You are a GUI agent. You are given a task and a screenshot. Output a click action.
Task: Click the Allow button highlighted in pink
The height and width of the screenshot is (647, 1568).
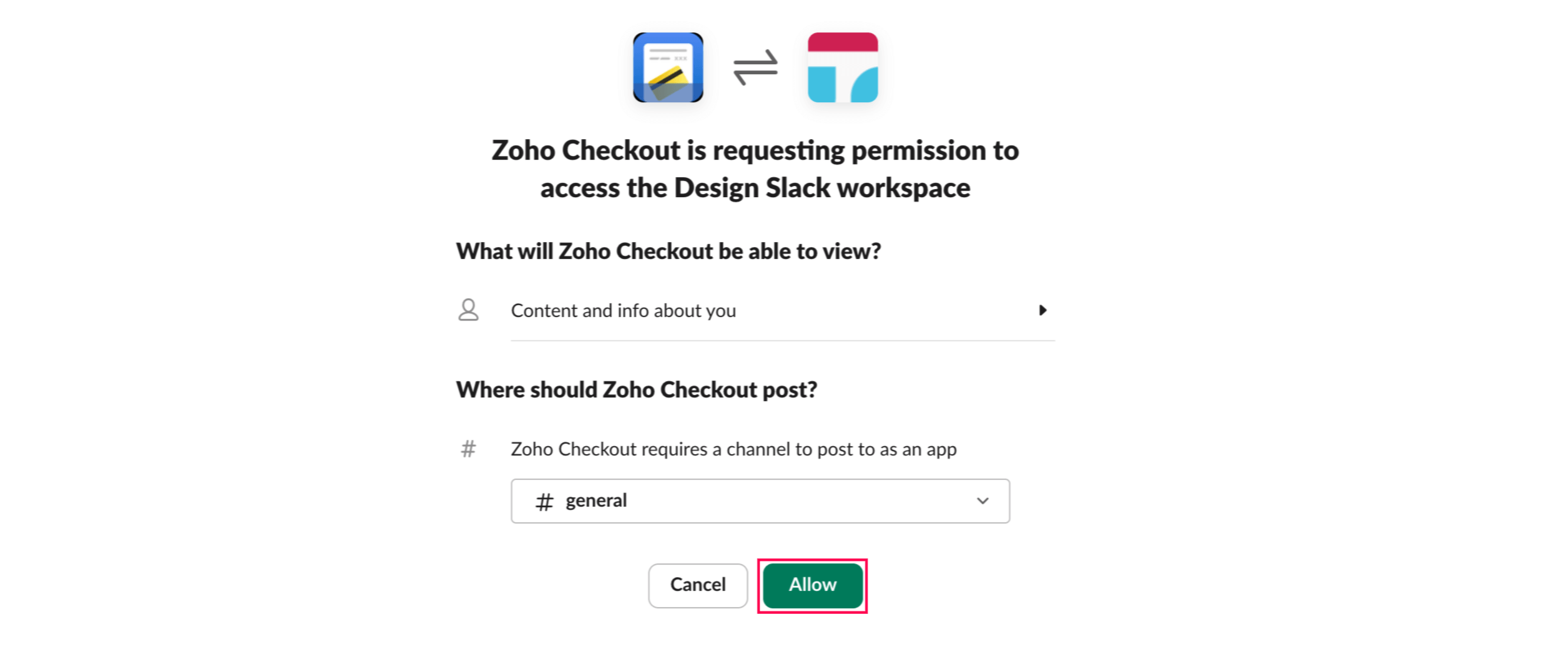(812, 585)
